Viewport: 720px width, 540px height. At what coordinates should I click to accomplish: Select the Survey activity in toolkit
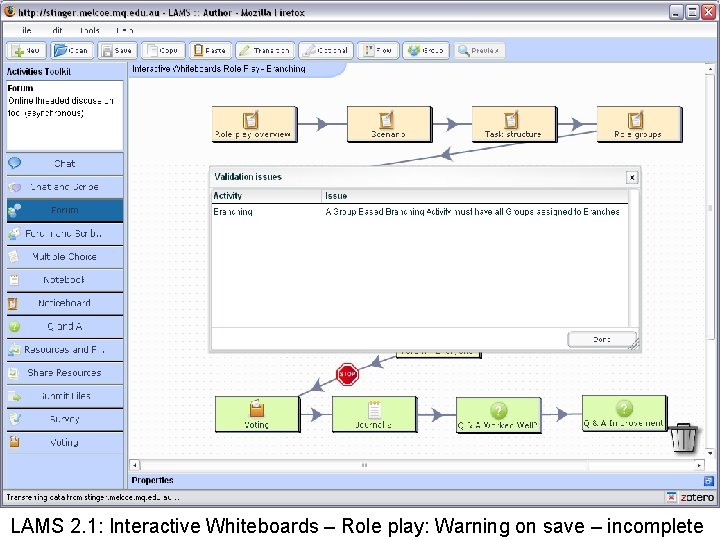65,419
